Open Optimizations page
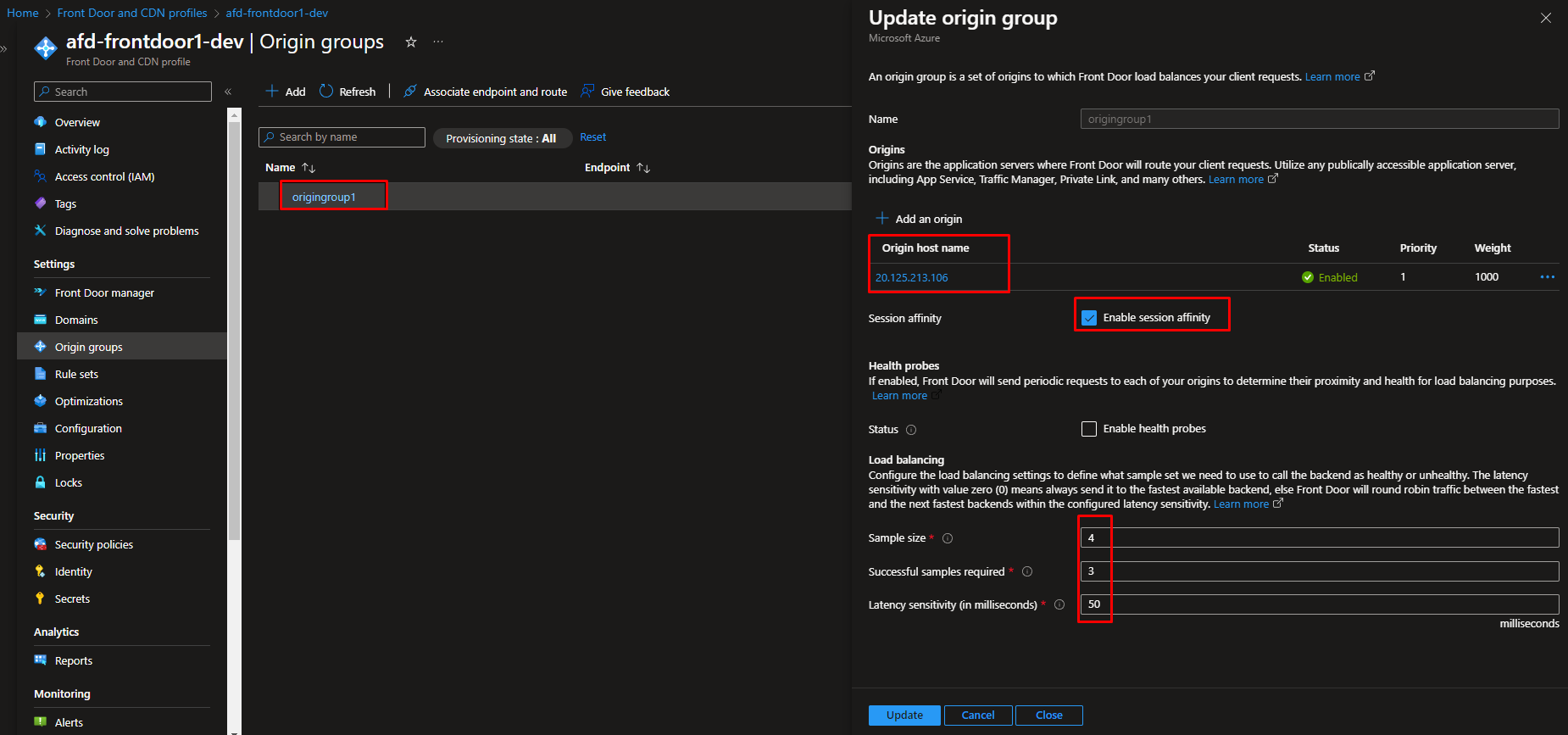The image size is (1568, 735). [88, 401]
